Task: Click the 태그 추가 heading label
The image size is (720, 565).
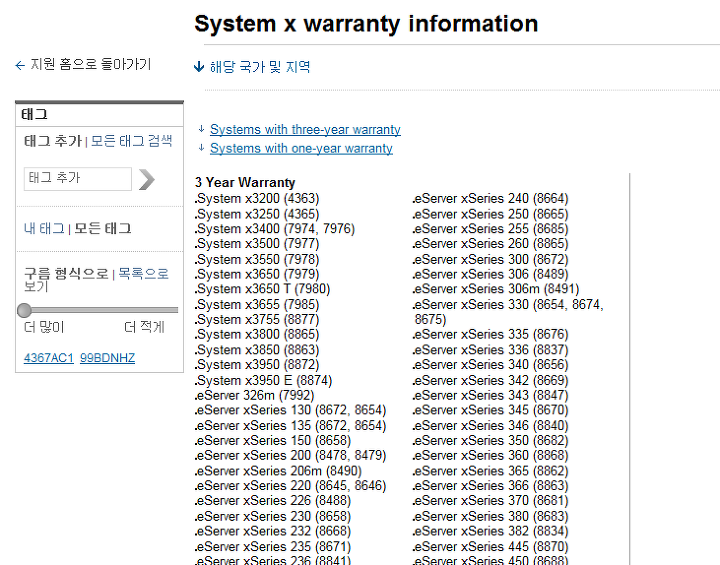Action: [53, 141]
